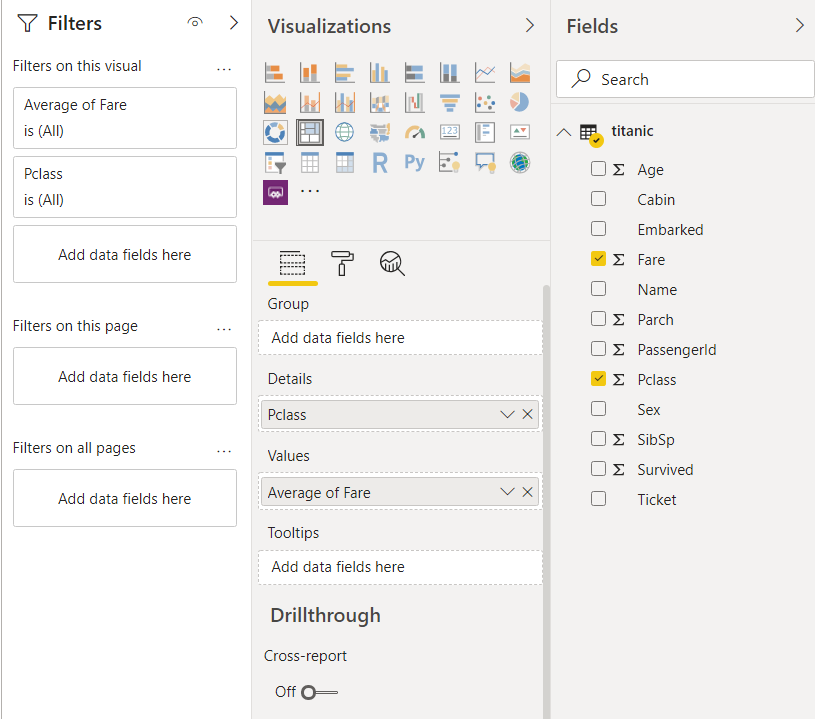Pick the scatter chart visualization

[484, 102]
